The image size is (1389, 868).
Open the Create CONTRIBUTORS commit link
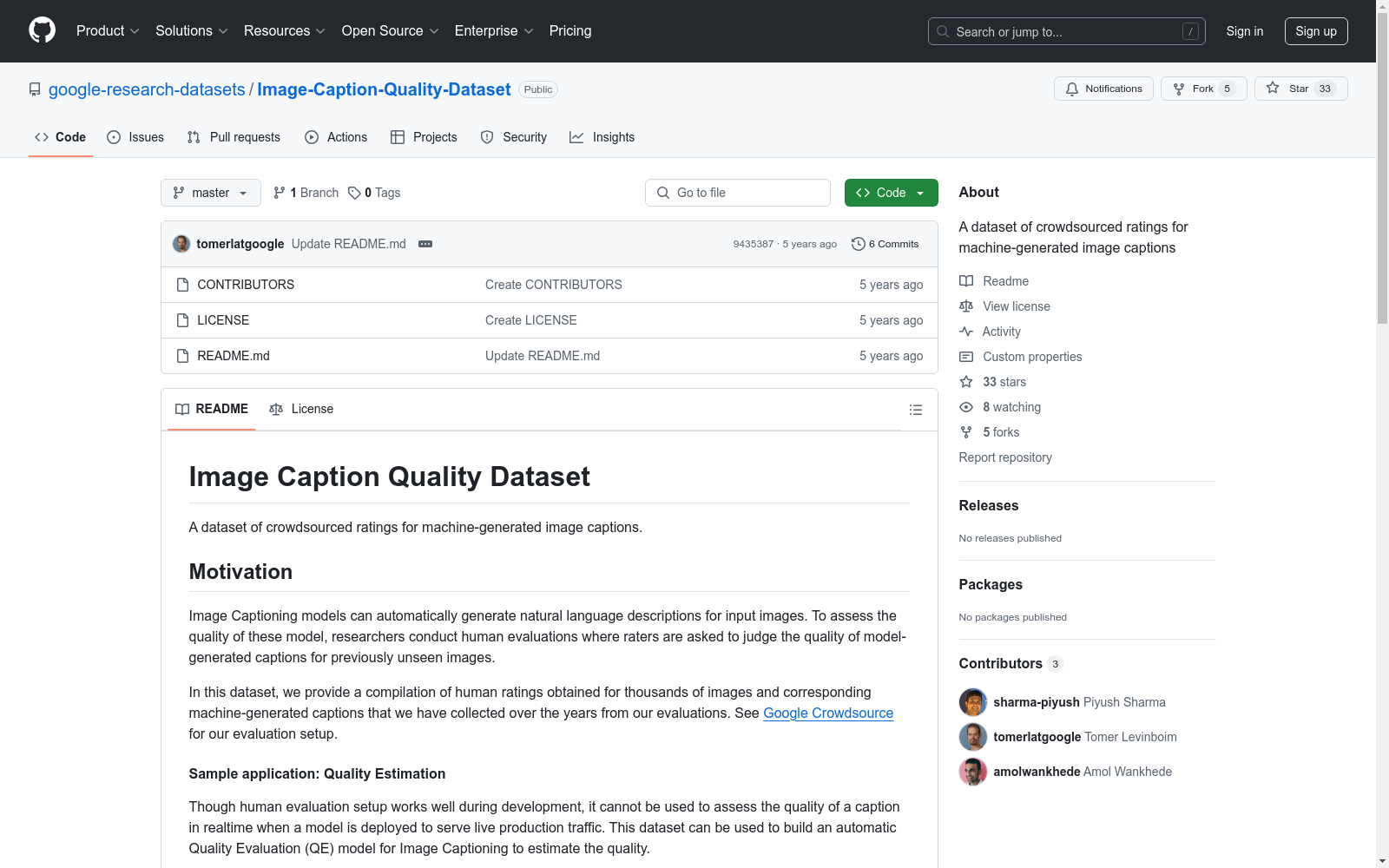[554, 285]
